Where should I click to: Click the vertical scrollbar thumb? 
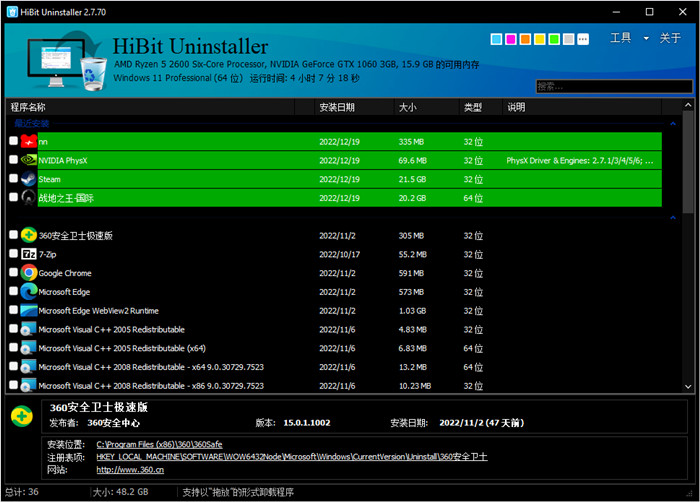(688, 163)
